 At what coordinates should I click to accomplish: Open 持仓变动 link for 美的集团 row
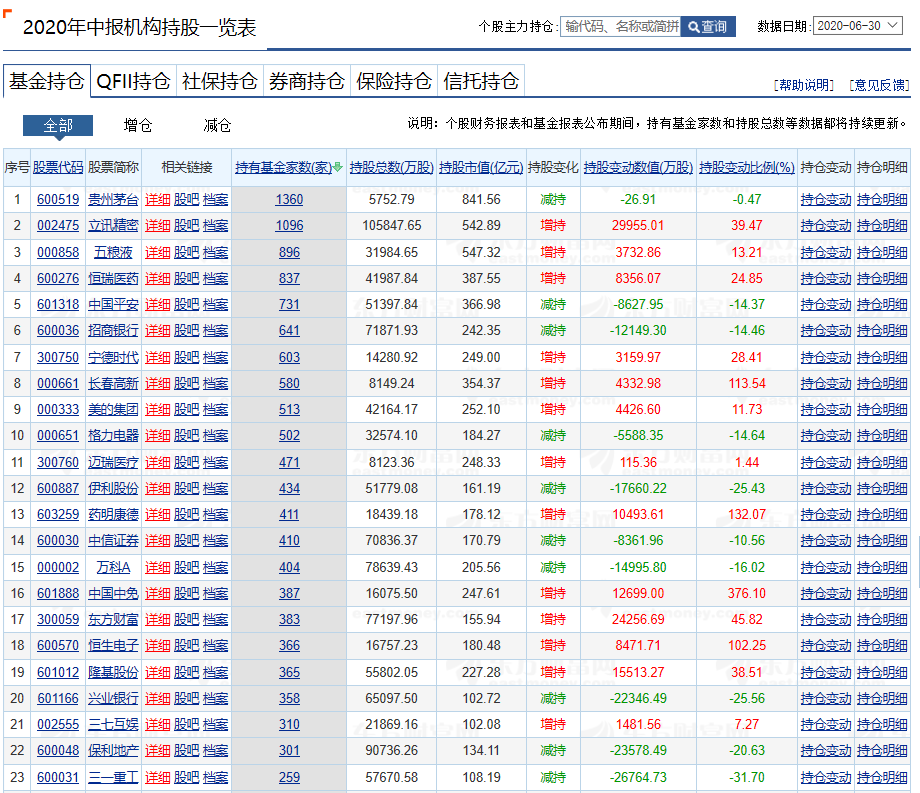pos(826,409)
